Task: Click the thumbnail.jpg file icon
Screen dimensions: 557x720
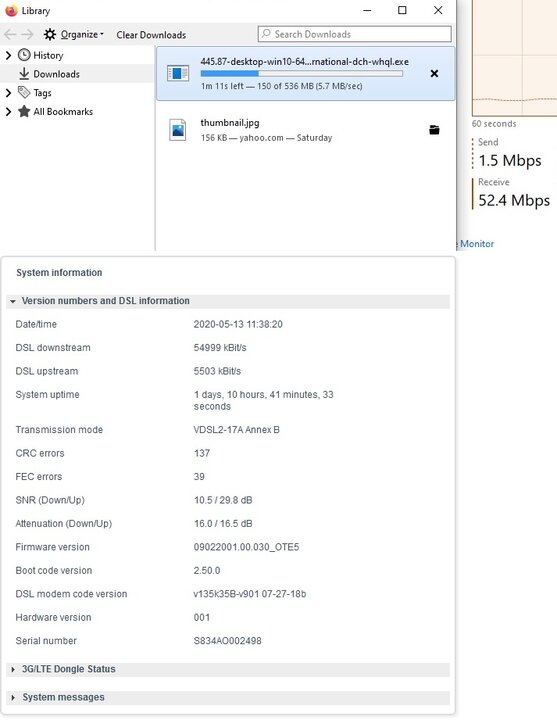Action: pyautogui.click(x=178, y=130)
